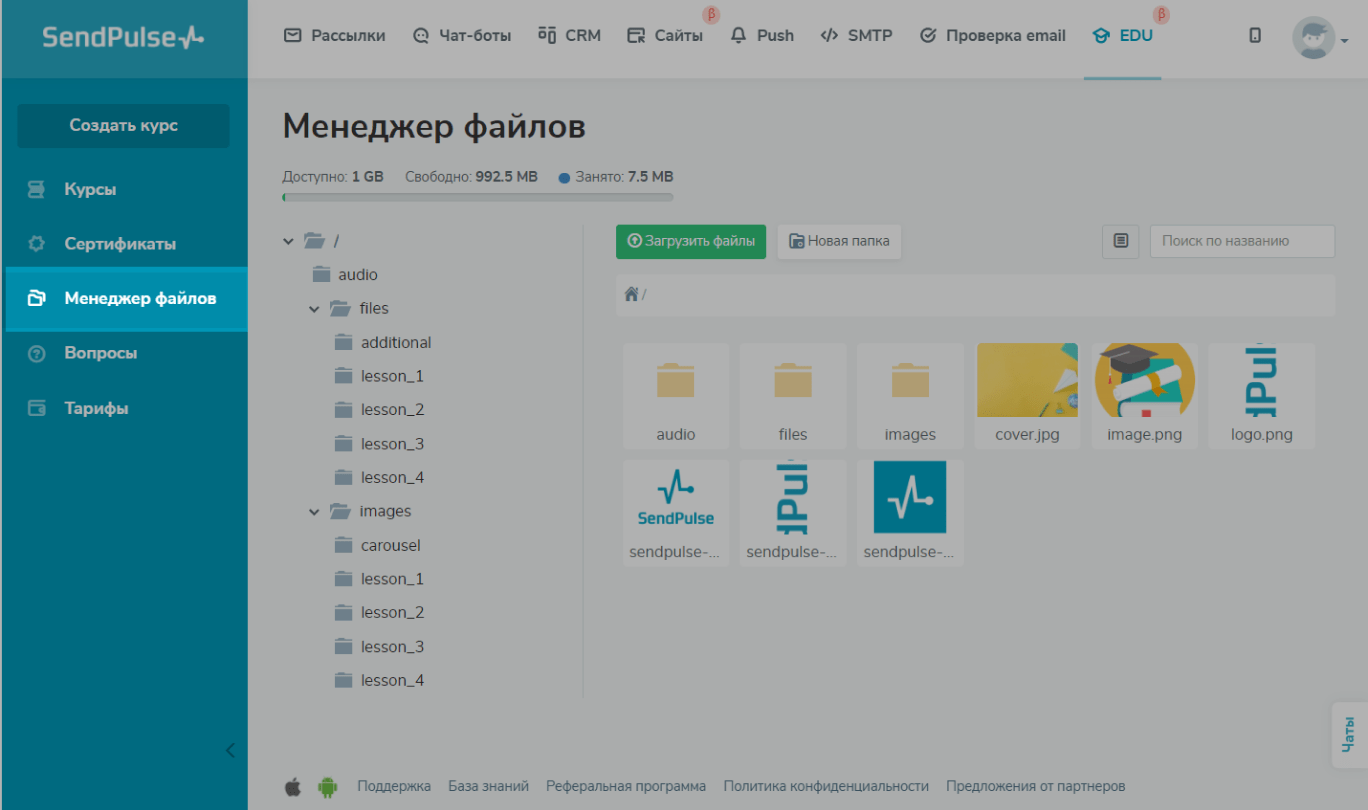This screenshot has width=1368, height=810.
Task: Select the logo.png thumbnail
Action: tap(1262, 396)
